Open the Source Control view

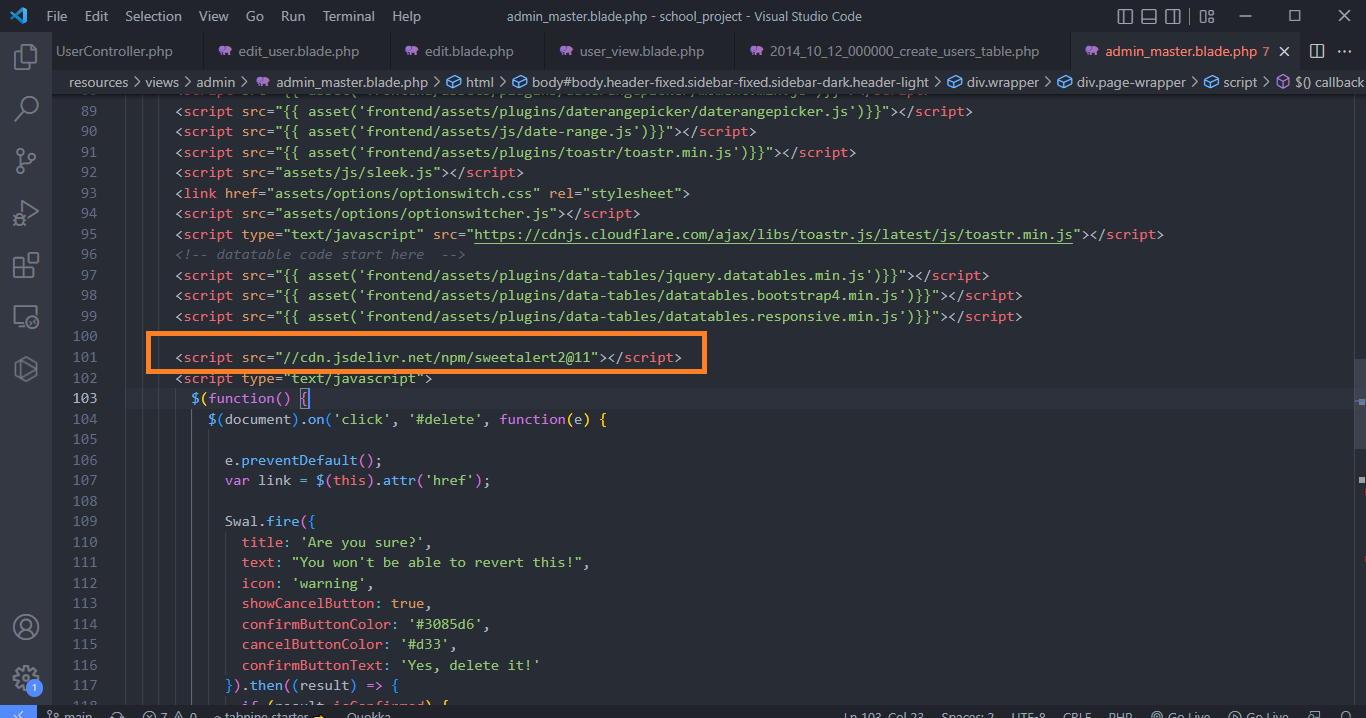[25, 160]
